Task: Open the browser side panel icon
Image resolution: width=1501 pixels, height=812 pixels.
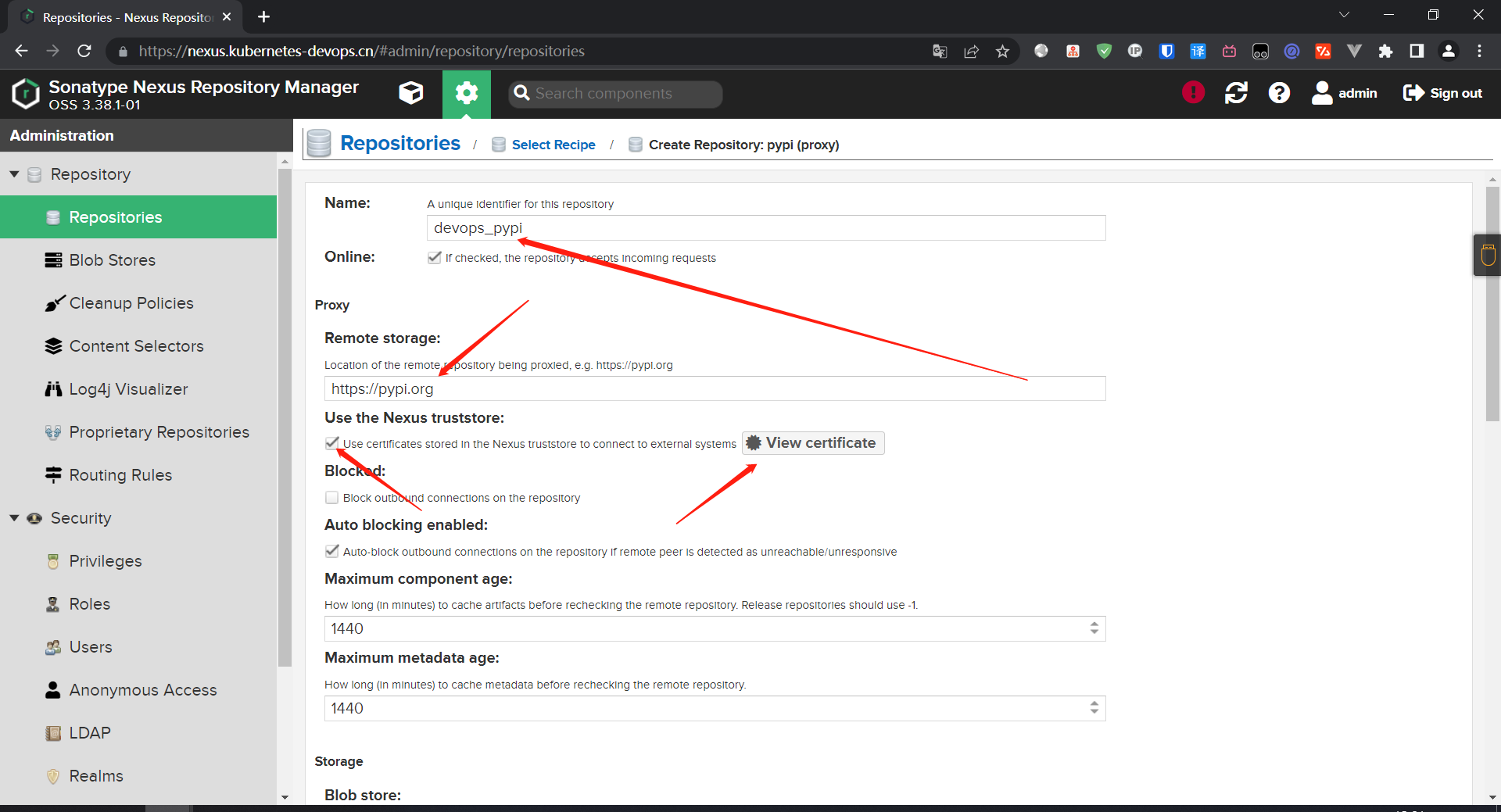Action: tap(1417, 51)
